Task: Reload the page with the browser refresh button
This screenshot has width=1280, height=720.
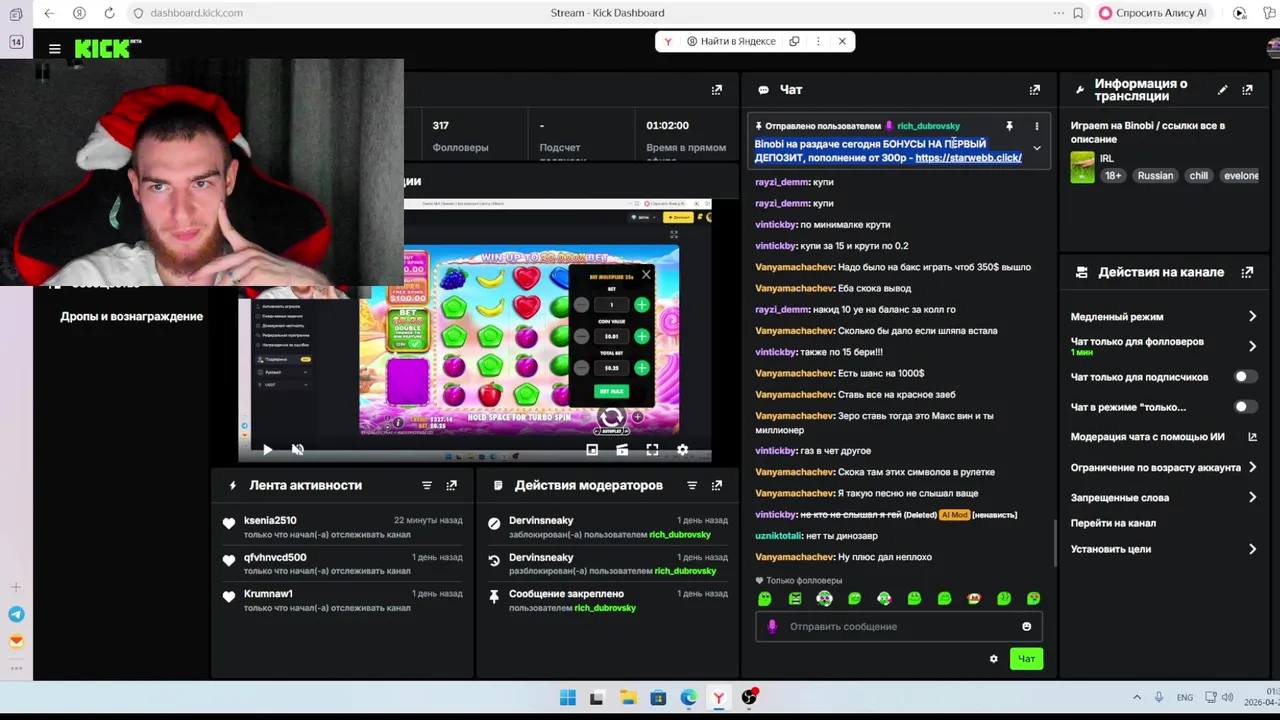Action: pos(109,13)
